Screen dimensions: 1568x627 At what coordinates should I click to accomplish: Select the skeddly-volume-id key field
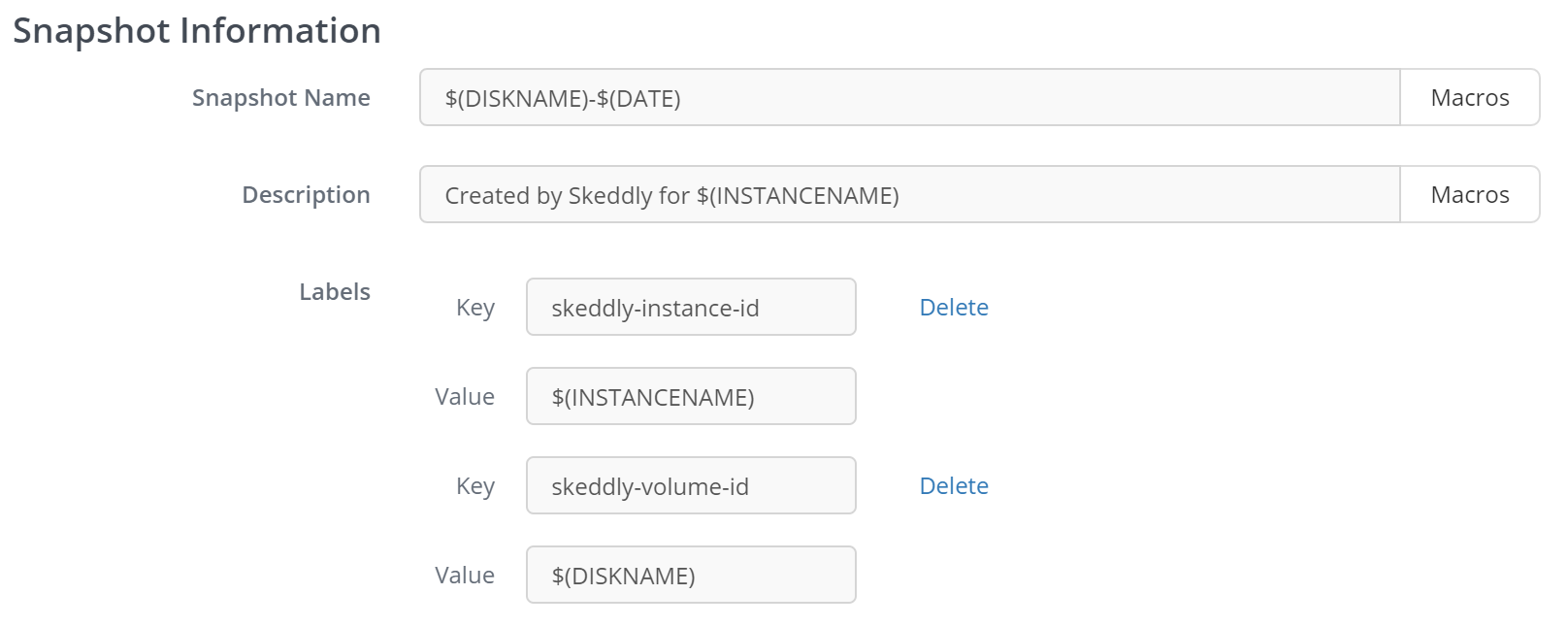pyautogui.click(x=690, y=485)
